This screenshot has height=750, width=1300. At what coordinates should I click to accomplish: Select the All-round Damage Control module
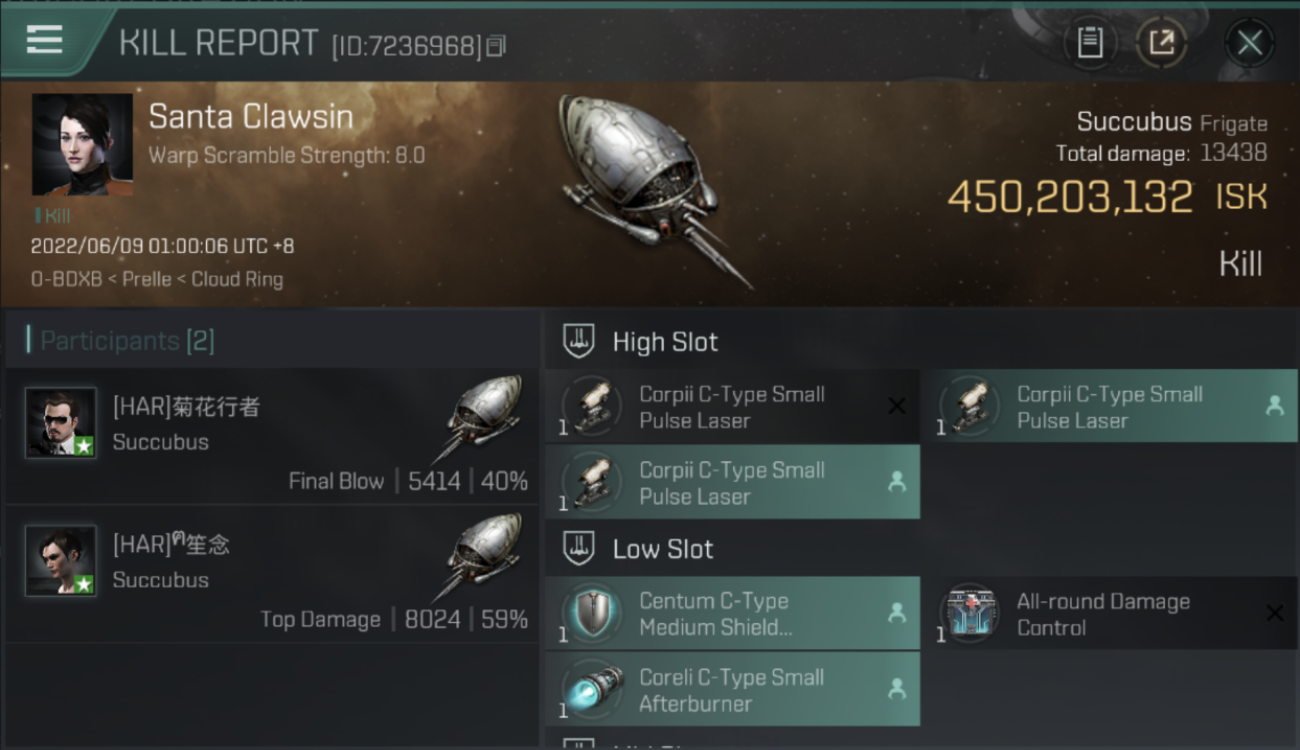pyautogui.click(x=1110, y=614)
